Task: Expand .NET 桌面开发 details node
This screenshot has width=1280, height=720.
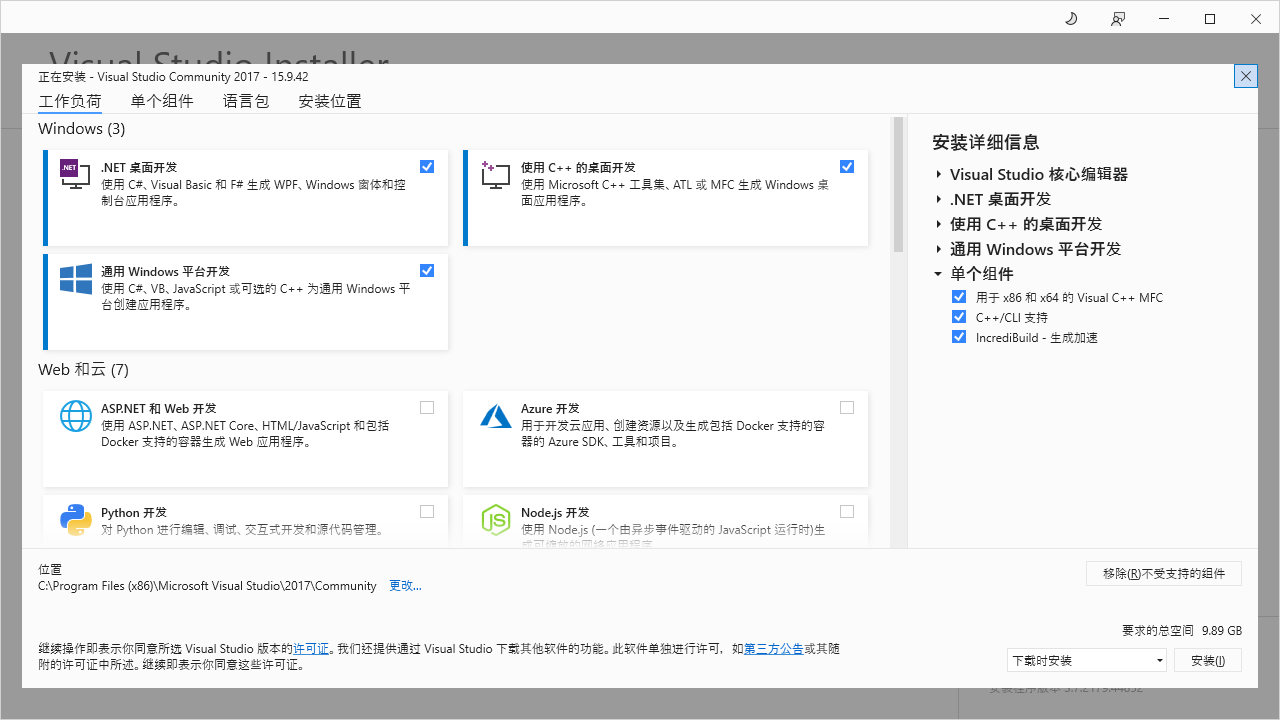Action: pos(939,199)
